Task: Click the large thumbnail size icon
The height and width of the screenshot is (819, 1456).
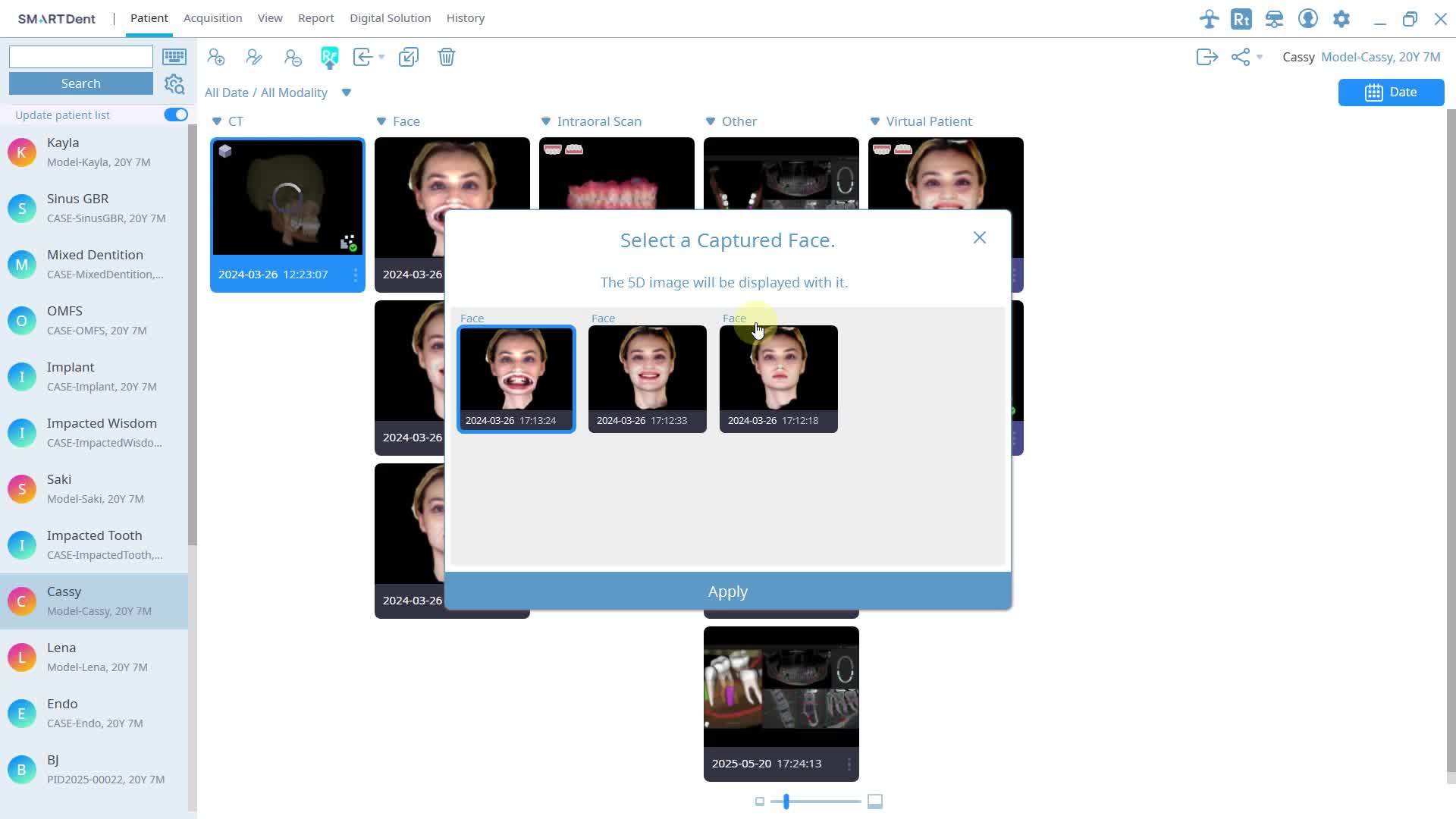Action: coord(875,802)
